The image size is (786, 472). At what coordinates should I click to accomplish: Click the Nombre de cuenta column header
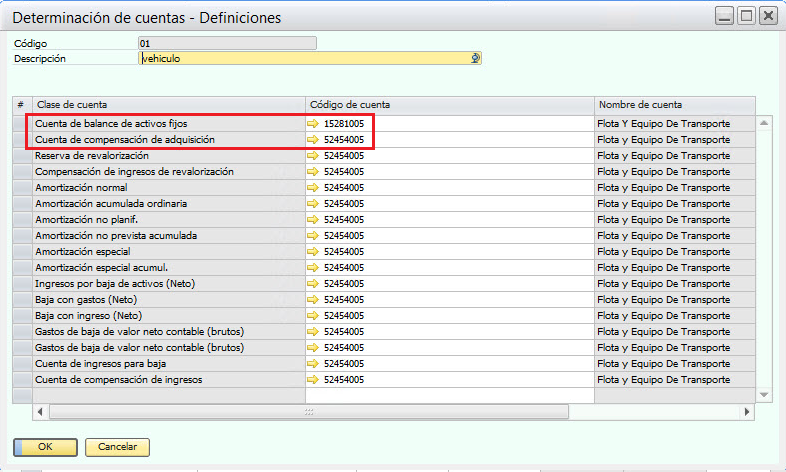675,105
